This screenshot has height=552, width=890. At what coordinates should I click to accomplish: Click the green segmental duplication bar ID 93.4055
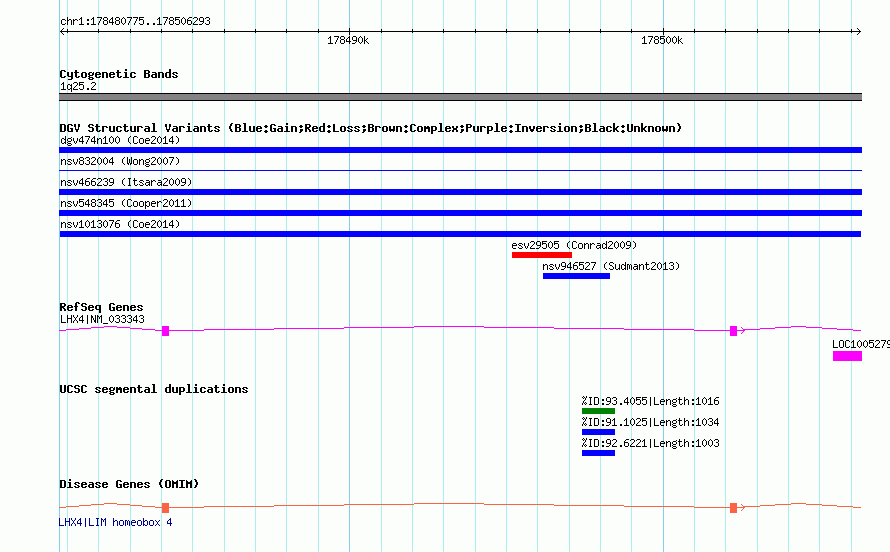pos(598,411)
